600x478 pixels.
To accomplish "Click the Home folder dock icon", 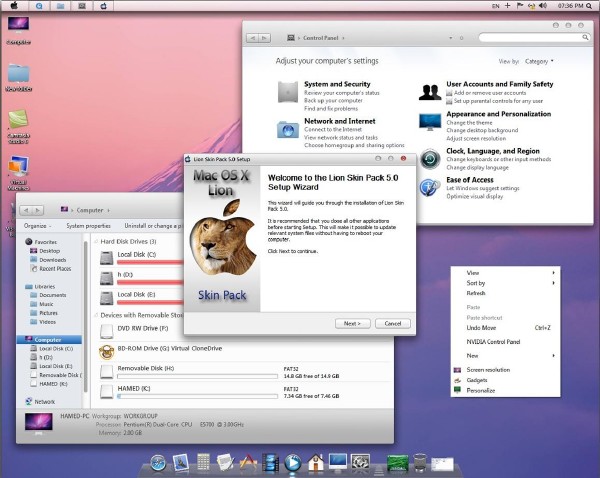I will [315, 462].
